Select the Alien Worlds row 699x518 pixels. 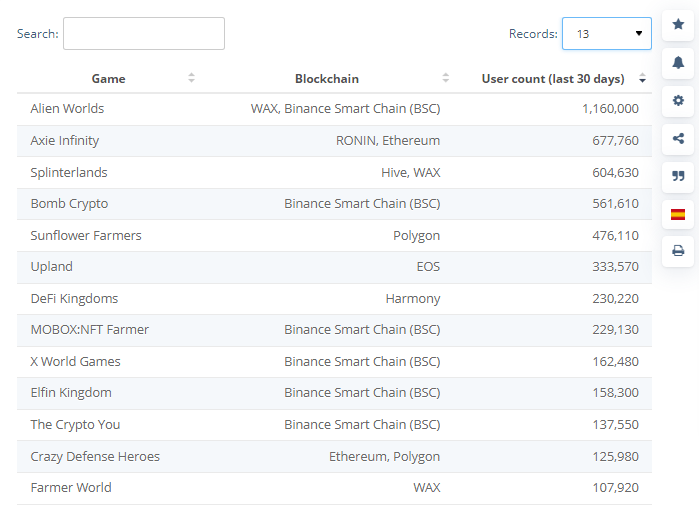tap(334, 109)
